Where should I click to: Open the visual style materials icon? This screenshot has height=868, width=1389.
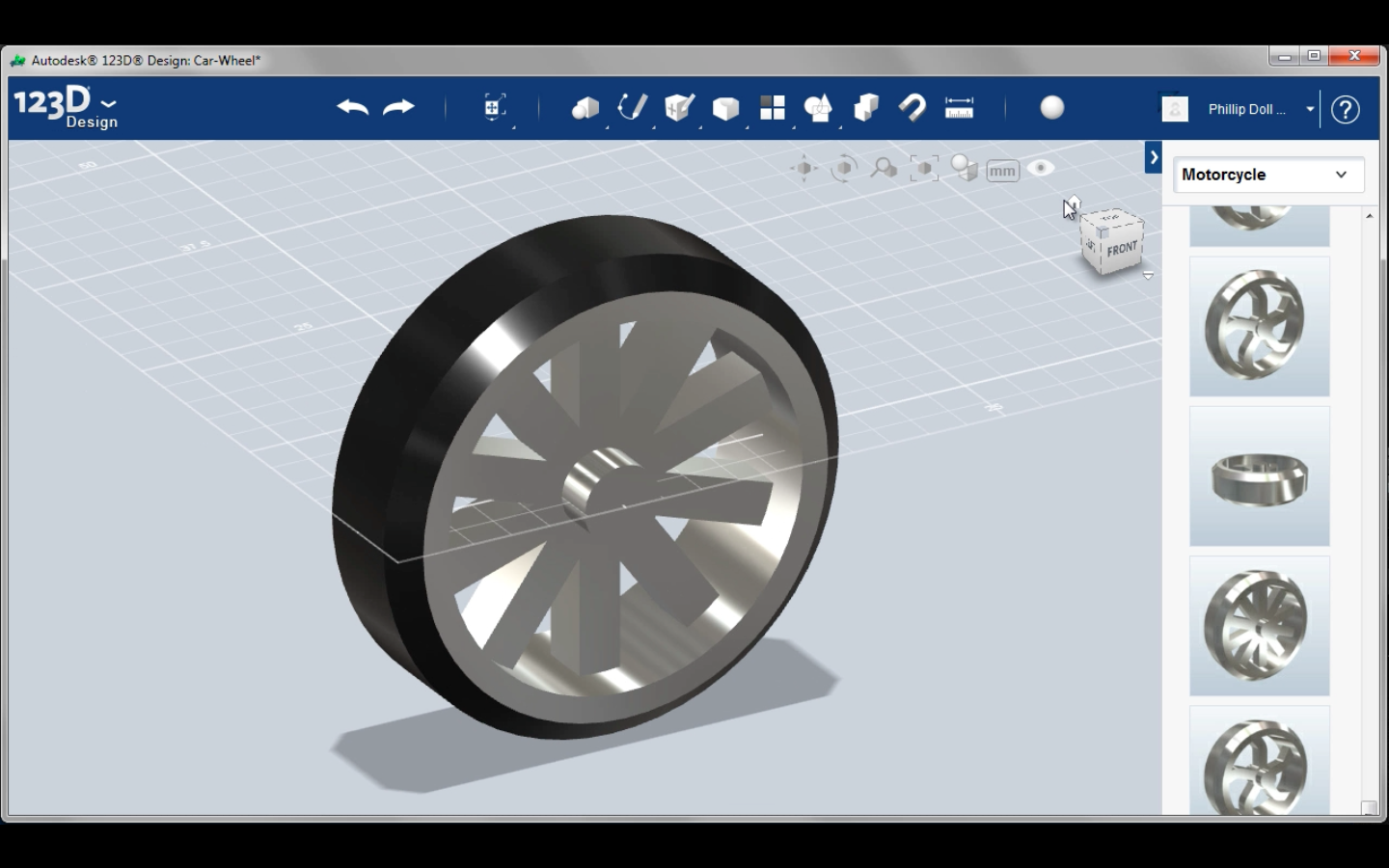click(x=964, y=169)
